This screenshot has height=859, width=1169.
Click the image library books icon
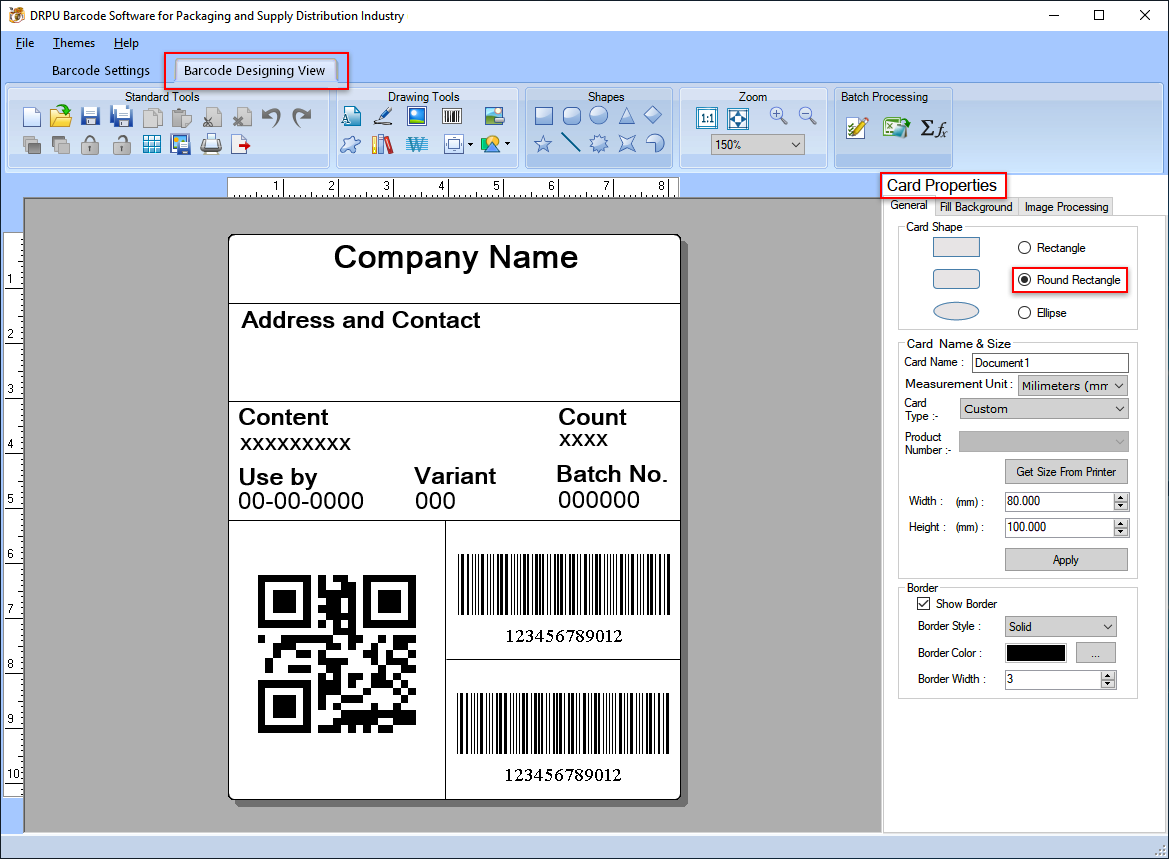382,144
